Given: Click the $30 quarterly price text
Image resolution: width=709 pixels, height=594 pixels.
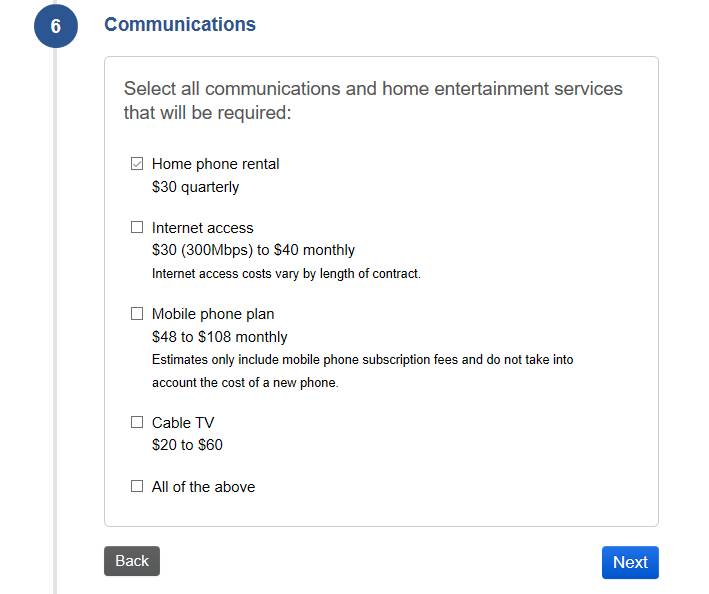Looking at the screenshot, I should 195,187.
